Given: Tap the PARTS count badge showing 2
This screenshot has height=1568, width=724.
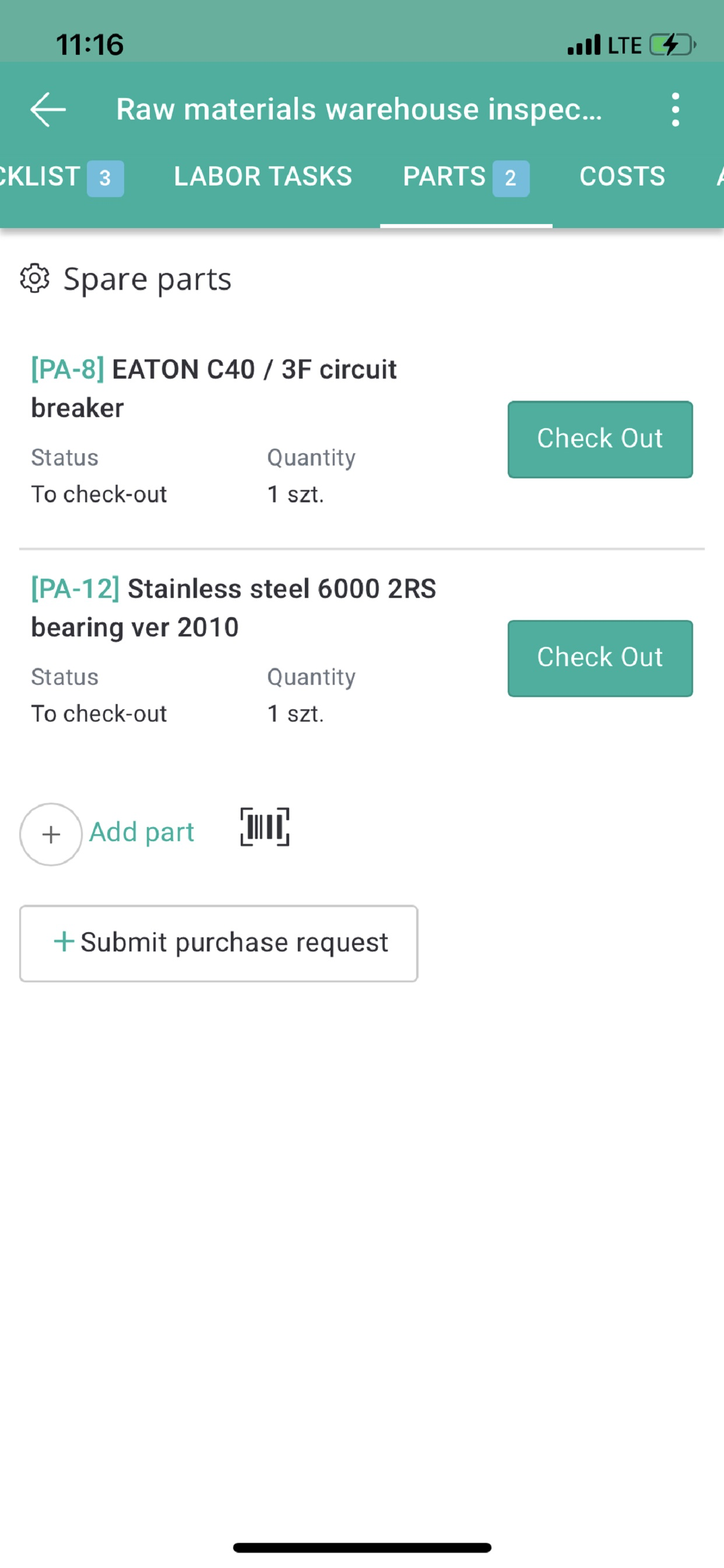Looking at the screenshot, I should tap(511, 178).
